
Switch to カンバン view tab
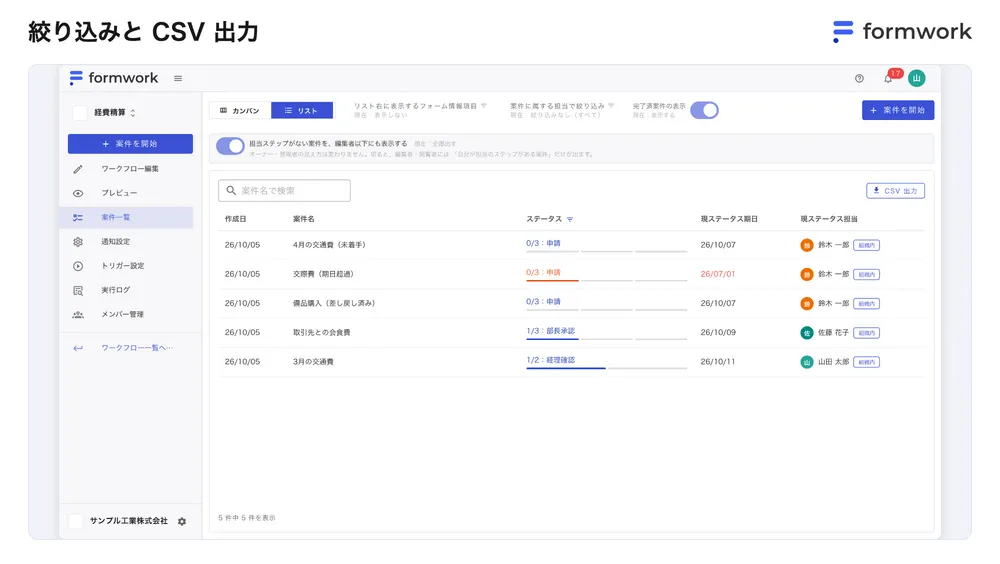240,110
